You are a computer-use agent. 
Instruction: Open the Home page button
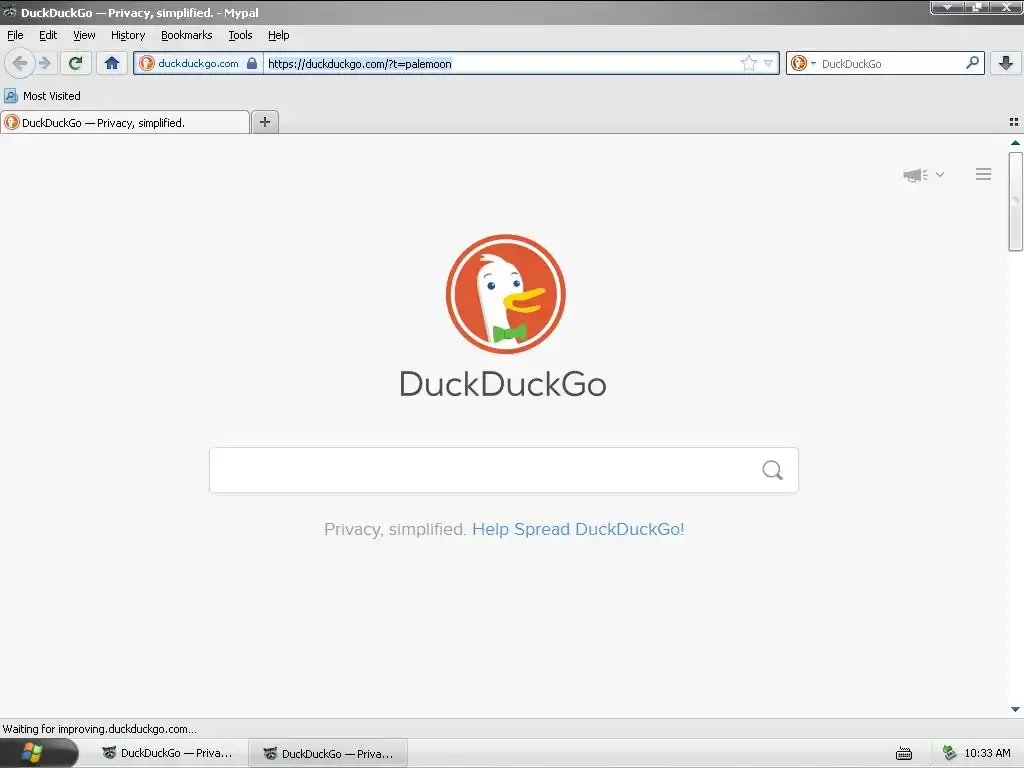pyautogui.click(x=112, y=63)
